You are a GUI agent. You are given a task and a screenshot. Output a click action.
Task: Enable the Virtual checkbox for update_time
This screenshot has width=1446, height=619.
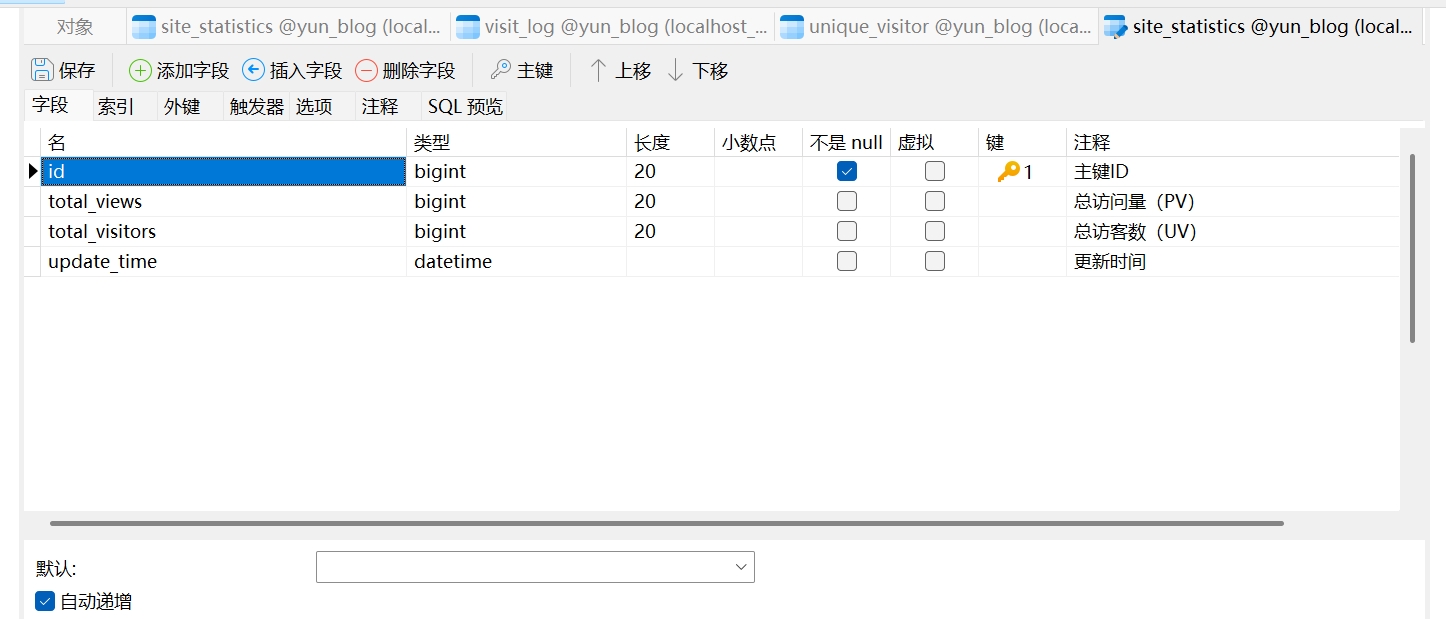935,262
